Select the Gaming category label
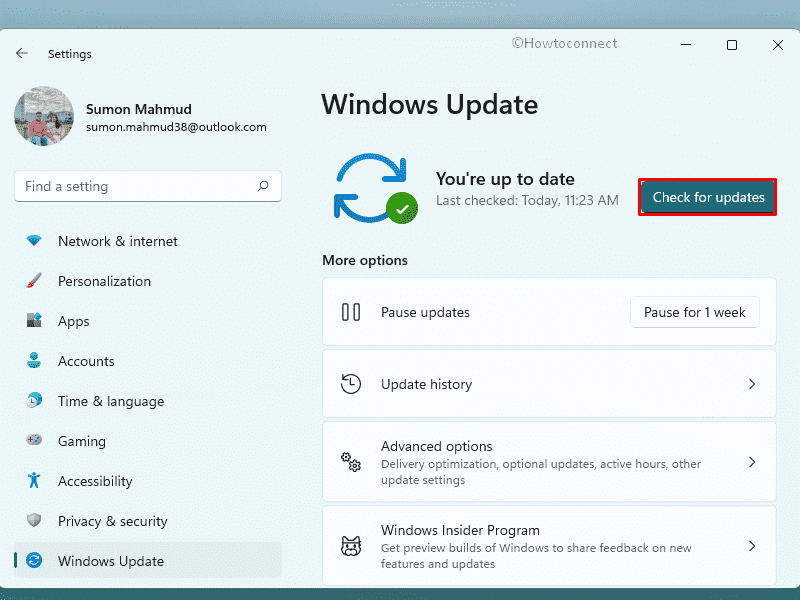This screenshot has width=800, height=600. [x=82, y=441]
